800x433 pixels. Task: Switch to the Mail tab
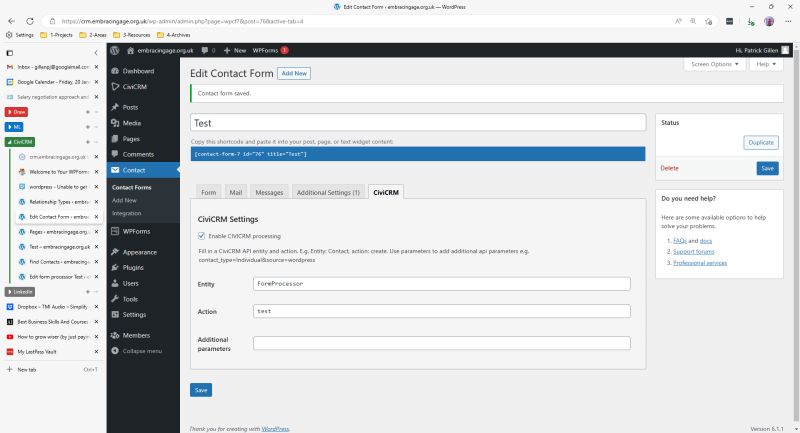tap(236, 192)
